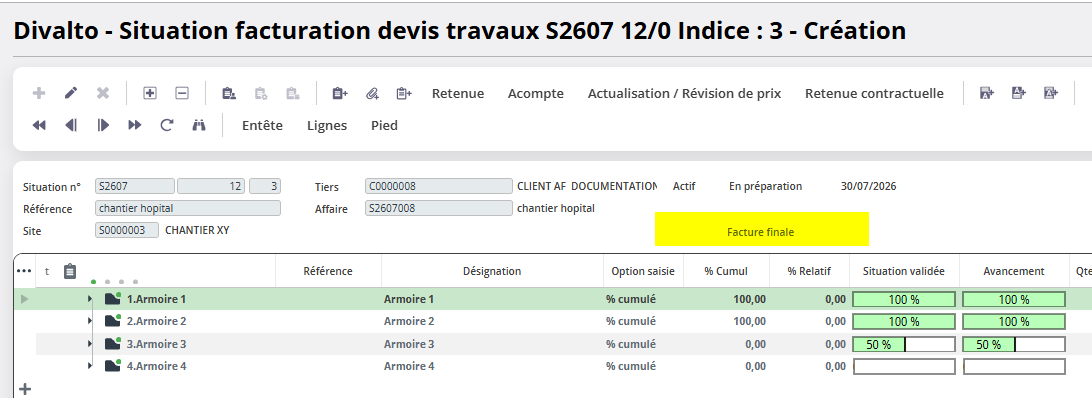Open the Lignes section
The height and width of the screenshot is (398, 1092).
(327, 125)
